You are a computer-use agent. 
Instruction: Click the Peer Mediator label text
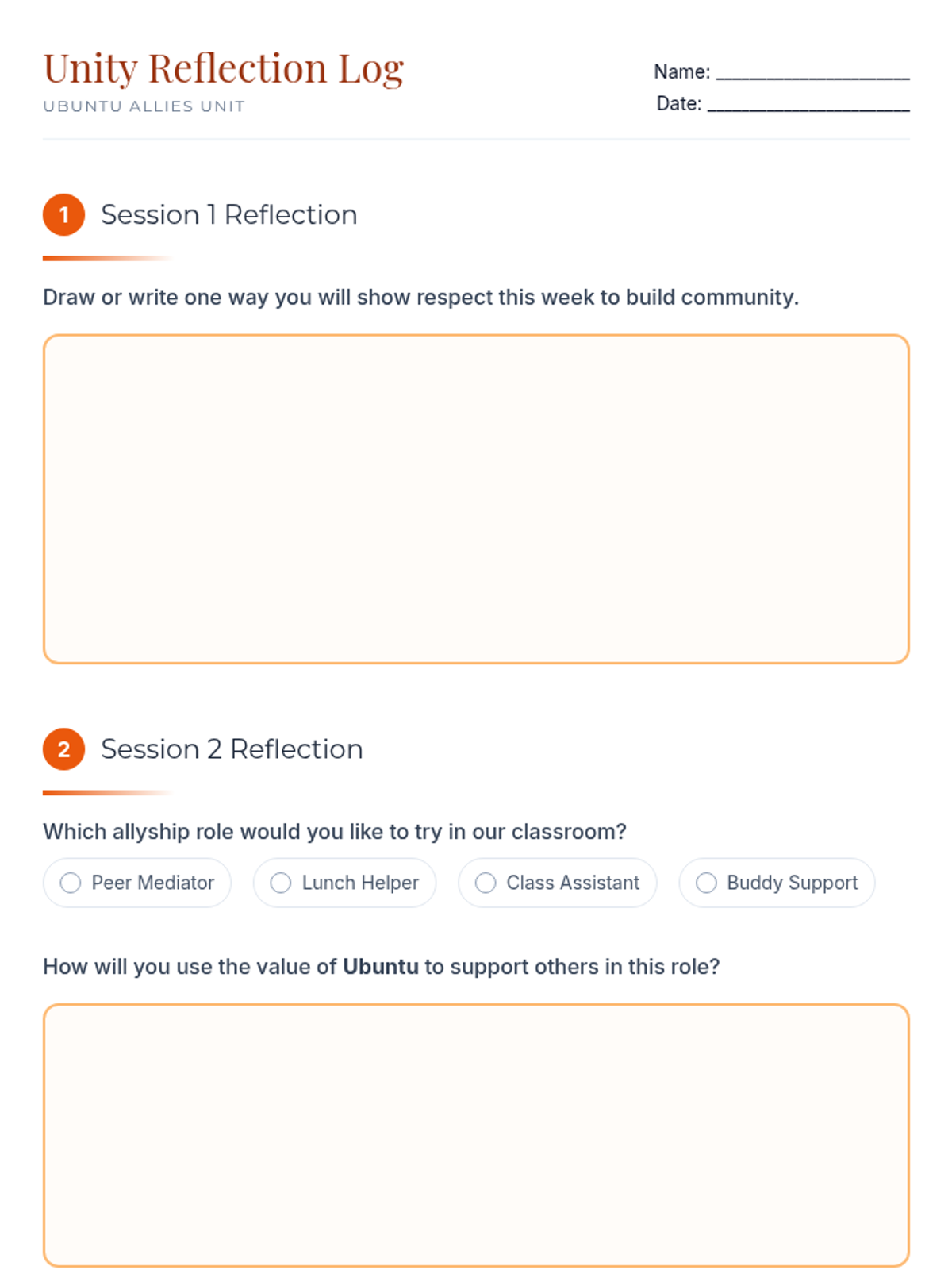pyautogui.click(x=152, y=883)
